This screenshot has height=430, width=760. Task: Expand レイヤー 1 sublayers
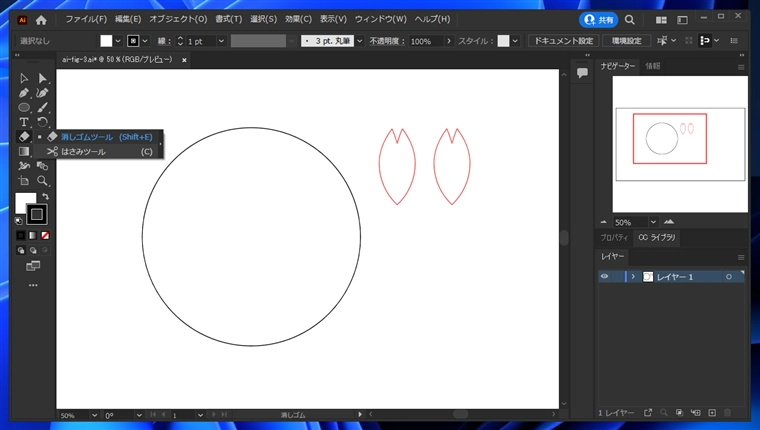point(633,276)
